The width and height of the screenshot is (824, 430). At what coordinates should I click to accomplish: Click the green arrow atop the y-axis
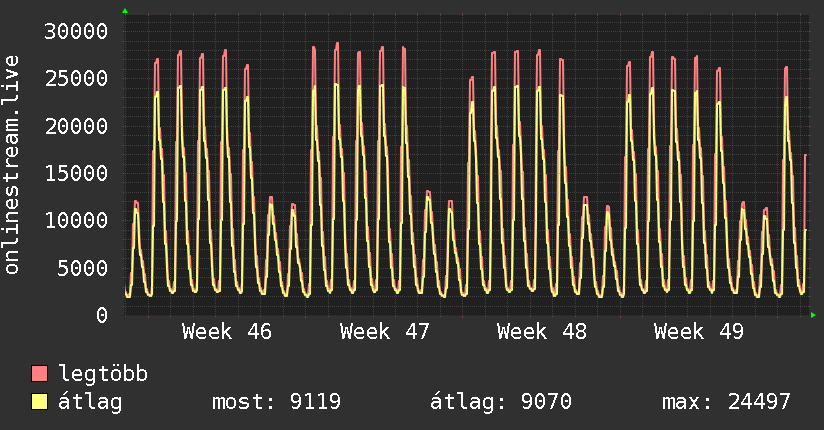[x=125, y=10]
